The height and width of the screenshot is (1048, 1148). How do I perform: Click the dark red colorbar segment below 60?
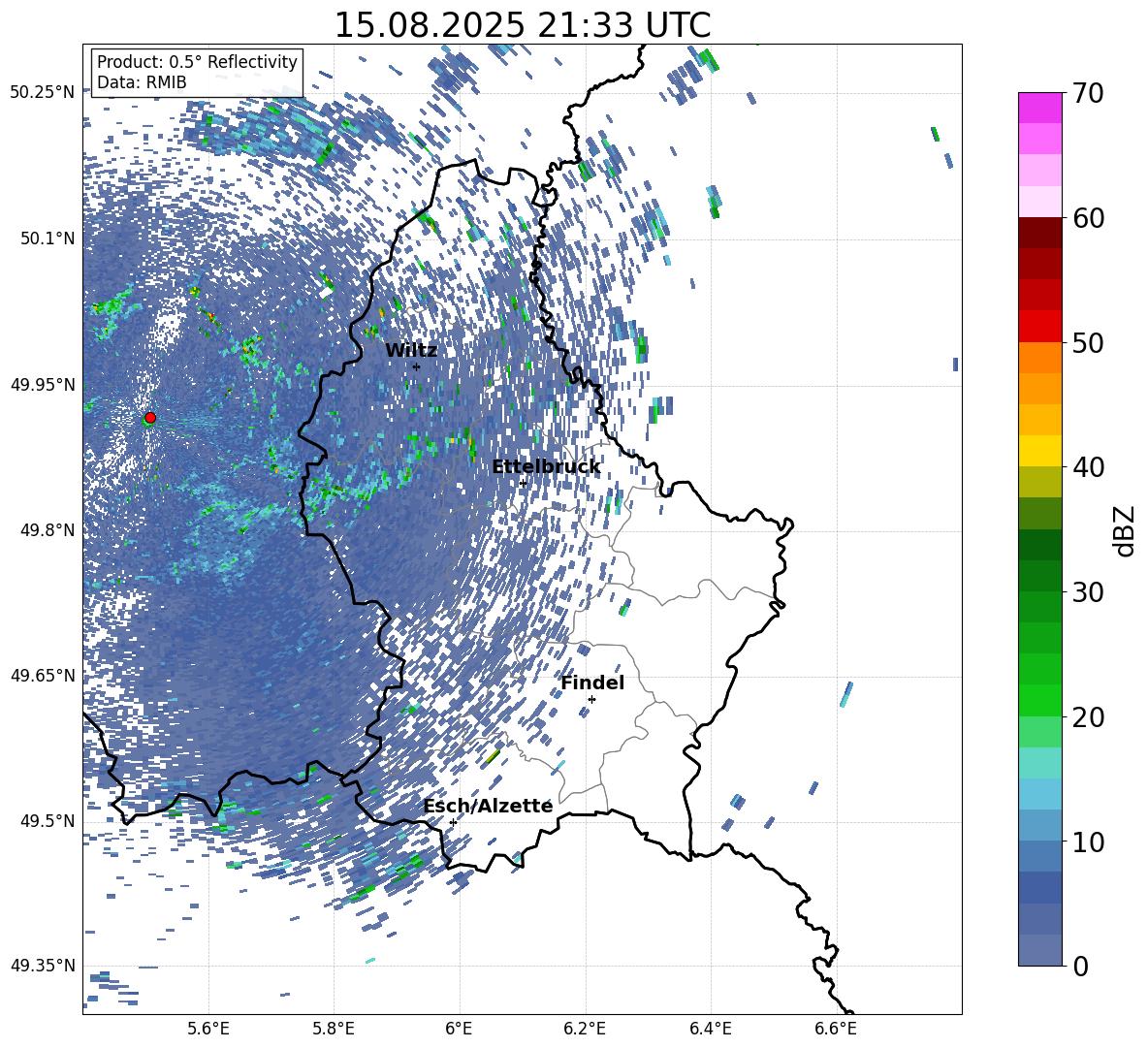tap(1039, 233)
